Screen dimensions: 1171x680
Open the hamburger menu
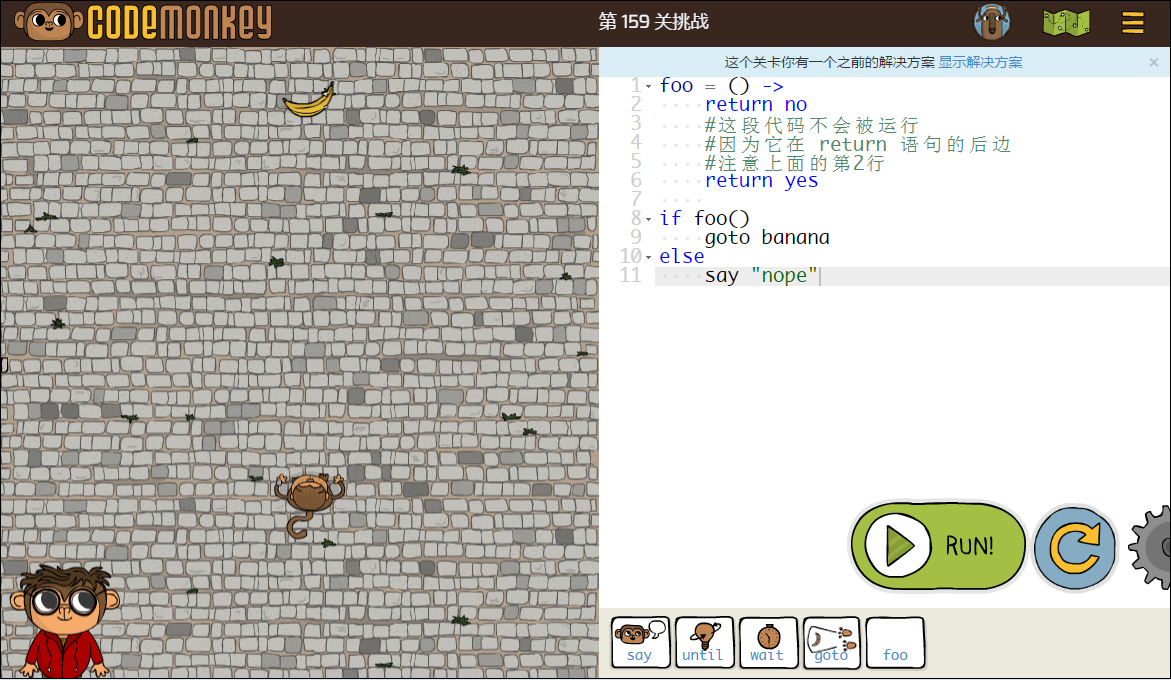[1132, 22]
